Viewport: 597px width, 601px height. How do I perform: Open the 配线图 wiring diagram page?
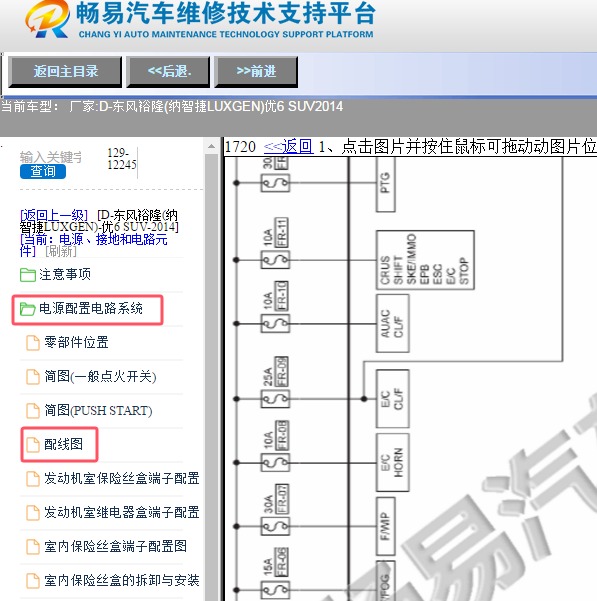[x=63, y=444]
